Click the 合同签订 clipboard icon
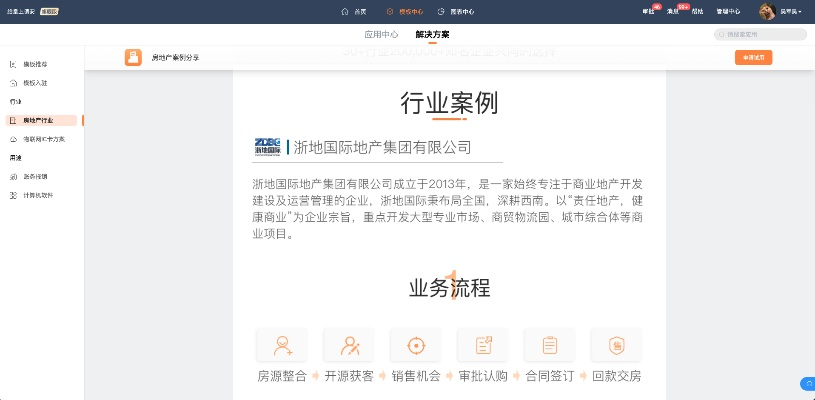 549,345
